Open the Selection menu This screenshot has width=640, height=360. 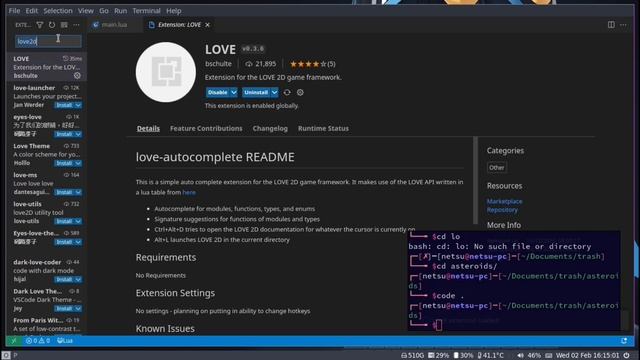[58, 11]
